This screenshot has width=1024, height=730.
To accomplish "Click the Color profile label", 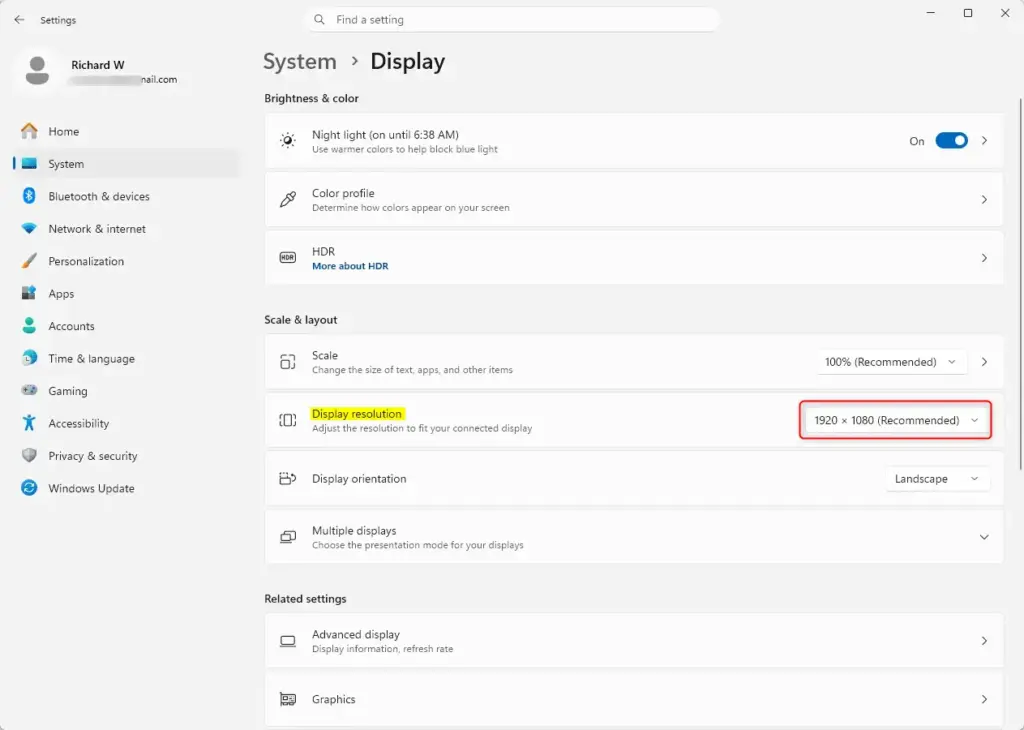I will (x=343, y=193).
